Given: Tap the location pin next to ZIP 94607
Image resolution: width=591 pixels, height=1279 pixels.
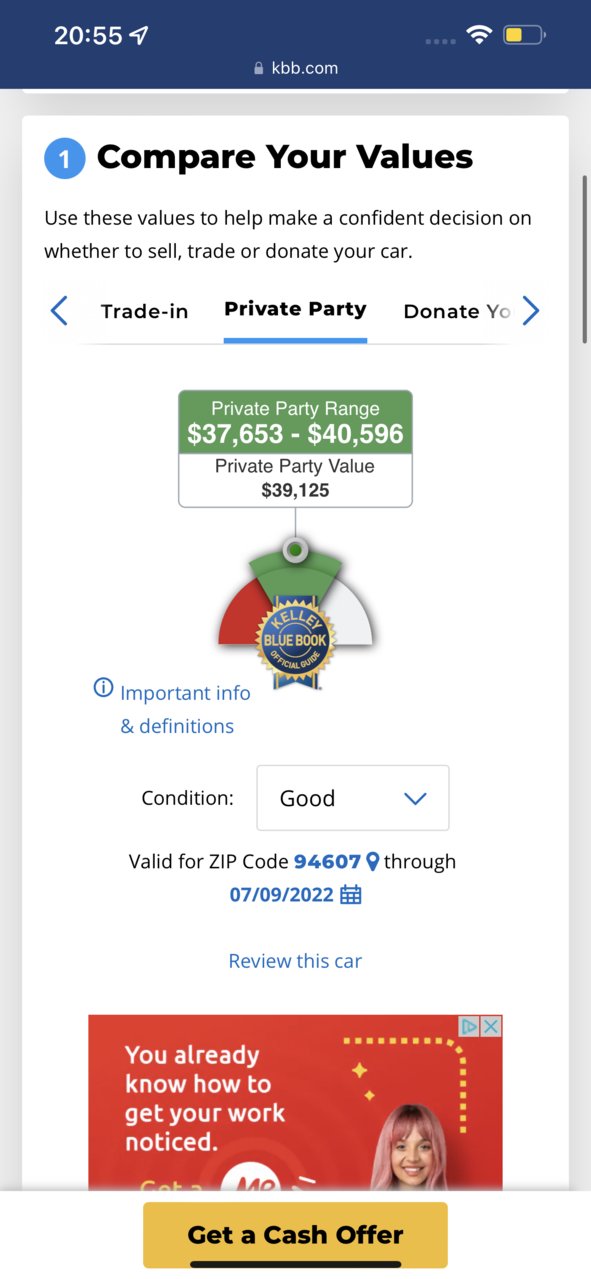Looking at the screenshot, I should (372, 861).
